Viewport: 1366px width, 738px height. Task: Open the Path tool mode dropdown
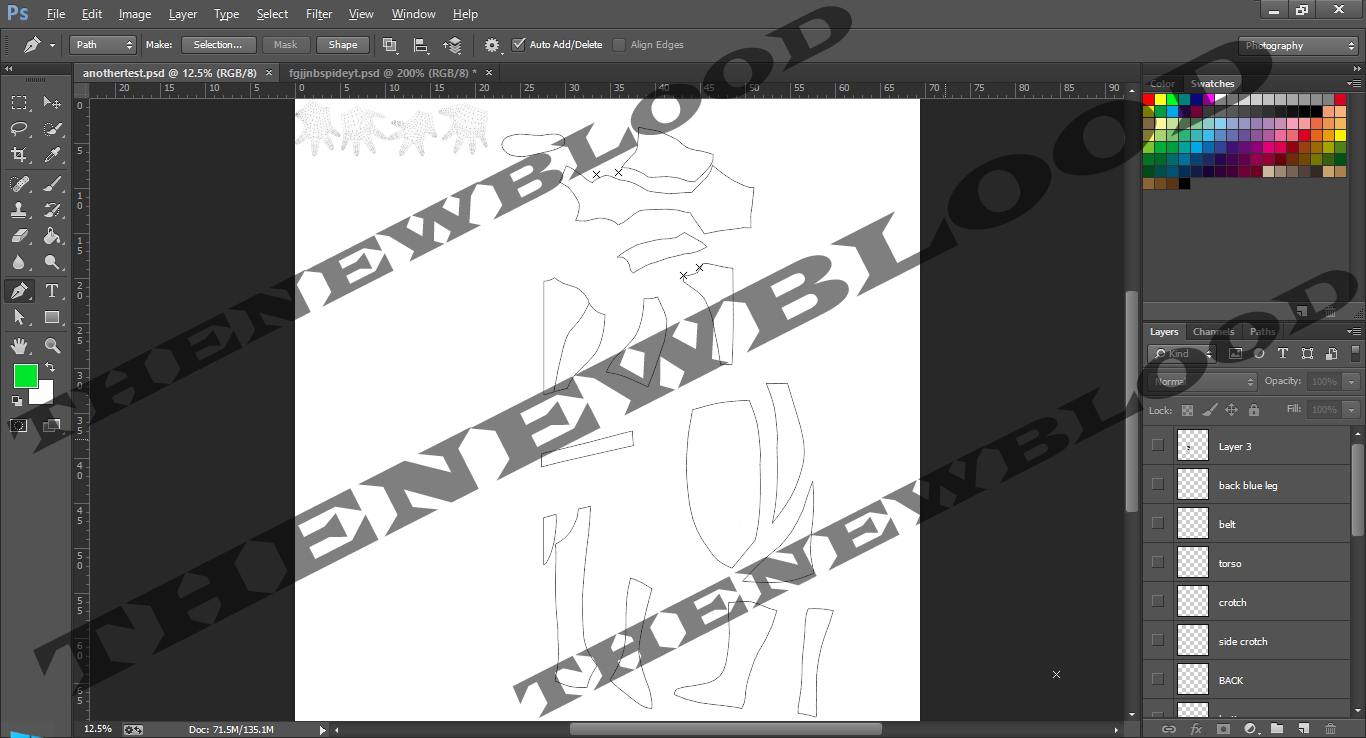pos(103,45)
